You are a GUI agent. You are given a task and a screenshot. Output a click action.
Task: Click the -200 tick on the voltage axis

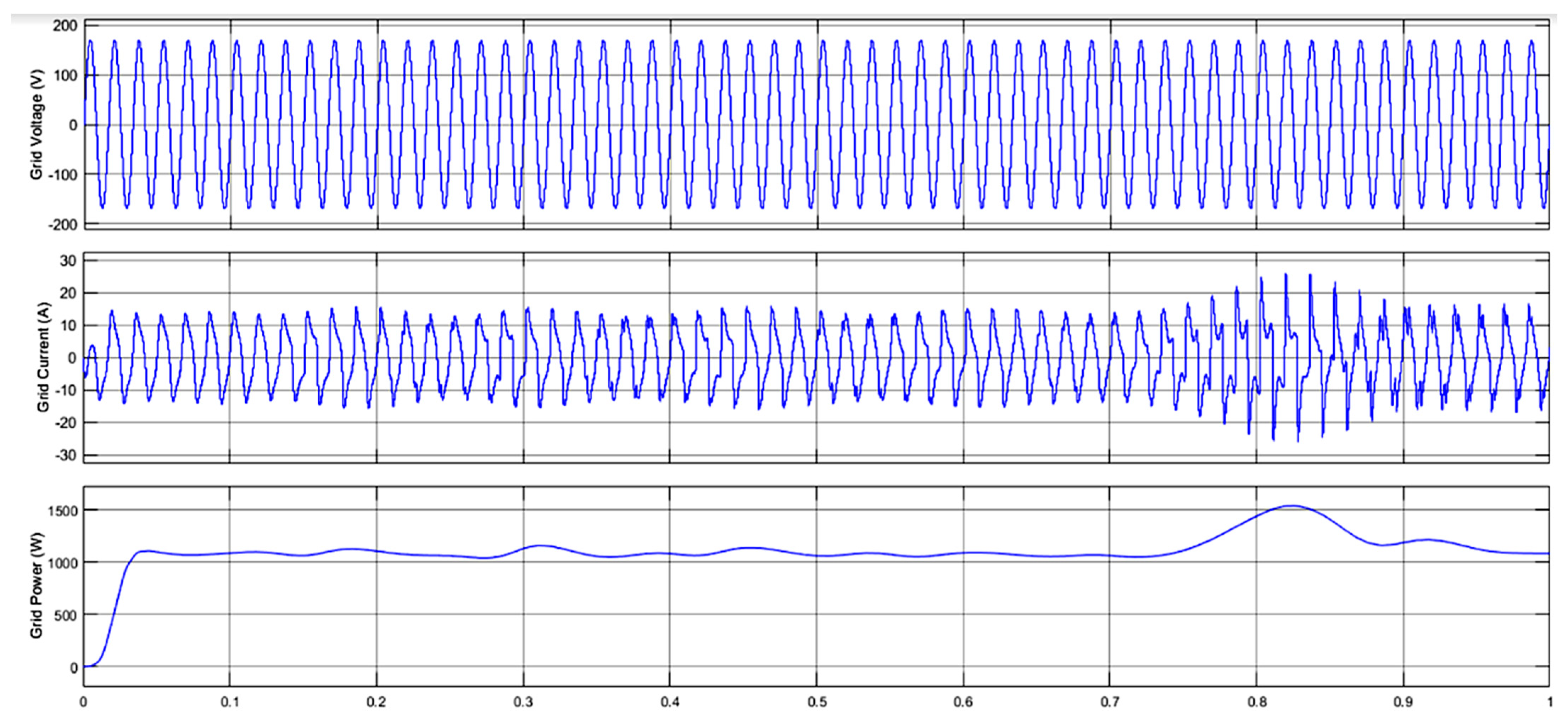click(x=63, y=225)
